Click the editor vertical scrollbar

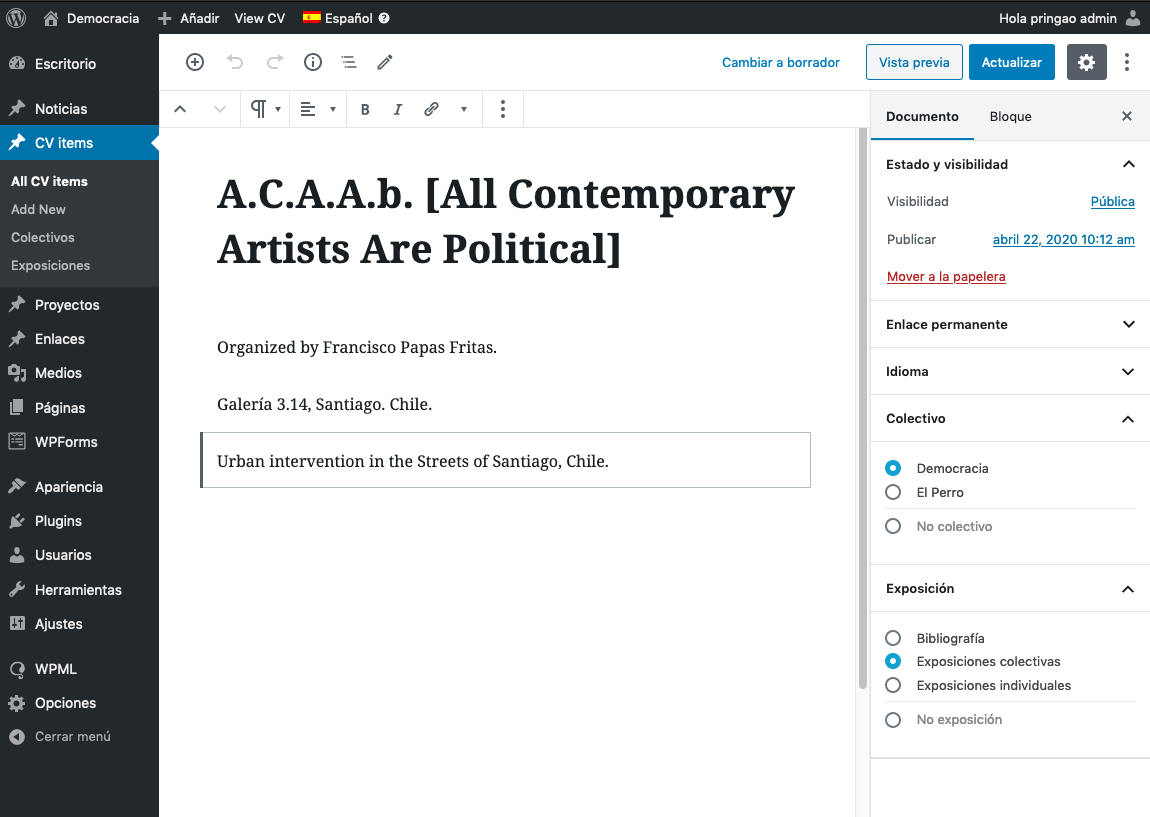(x=862, y=408)
